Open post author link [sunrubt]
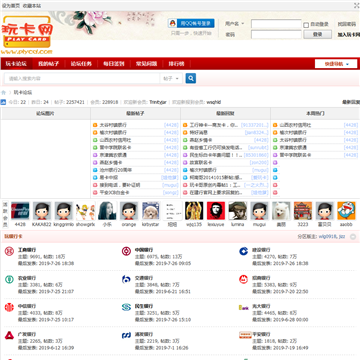The image size is (360, 360). click(258, 147)
